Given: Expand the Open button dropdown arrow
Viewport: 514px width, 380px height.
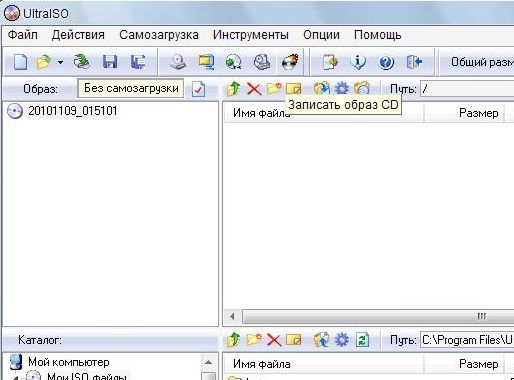Looking at the screenshot, I should pos(60,62).
